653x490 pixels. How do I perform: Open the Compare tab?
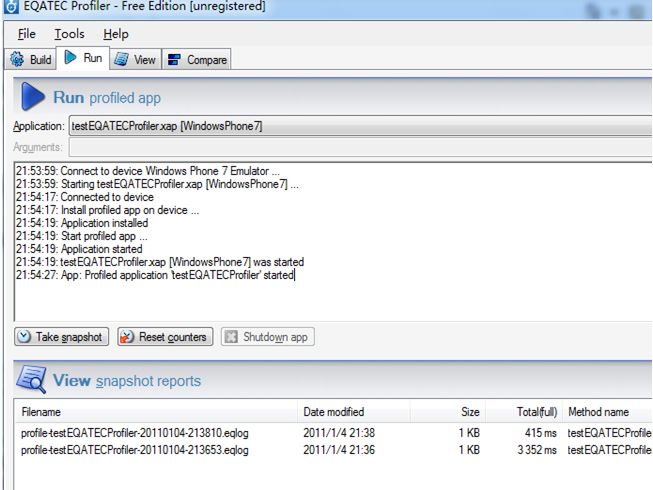197,60
